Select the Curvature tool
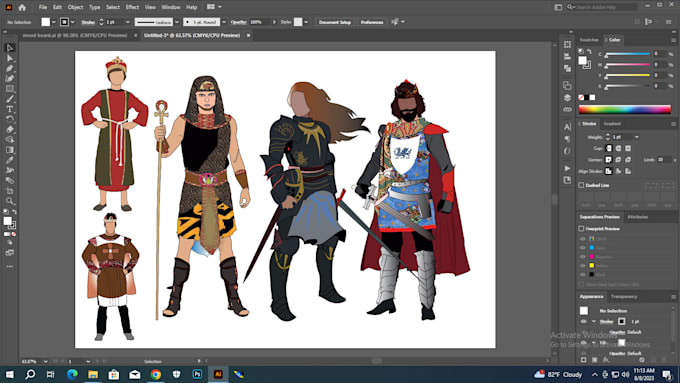This screenshot has width=680, height=383. coord(10,79)
